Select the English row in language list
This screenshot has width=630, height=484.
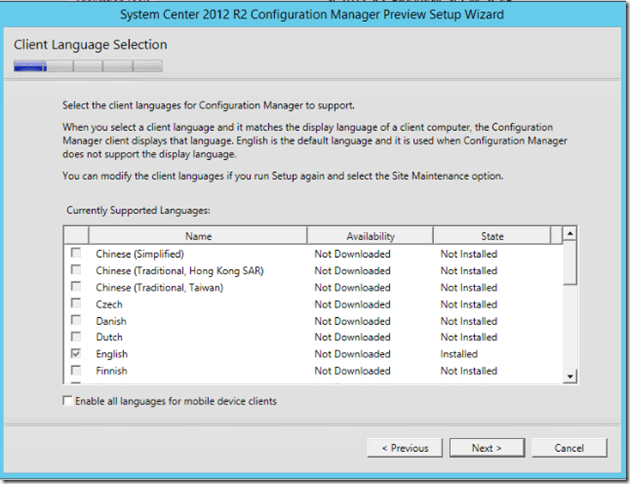tap(200, 354)
